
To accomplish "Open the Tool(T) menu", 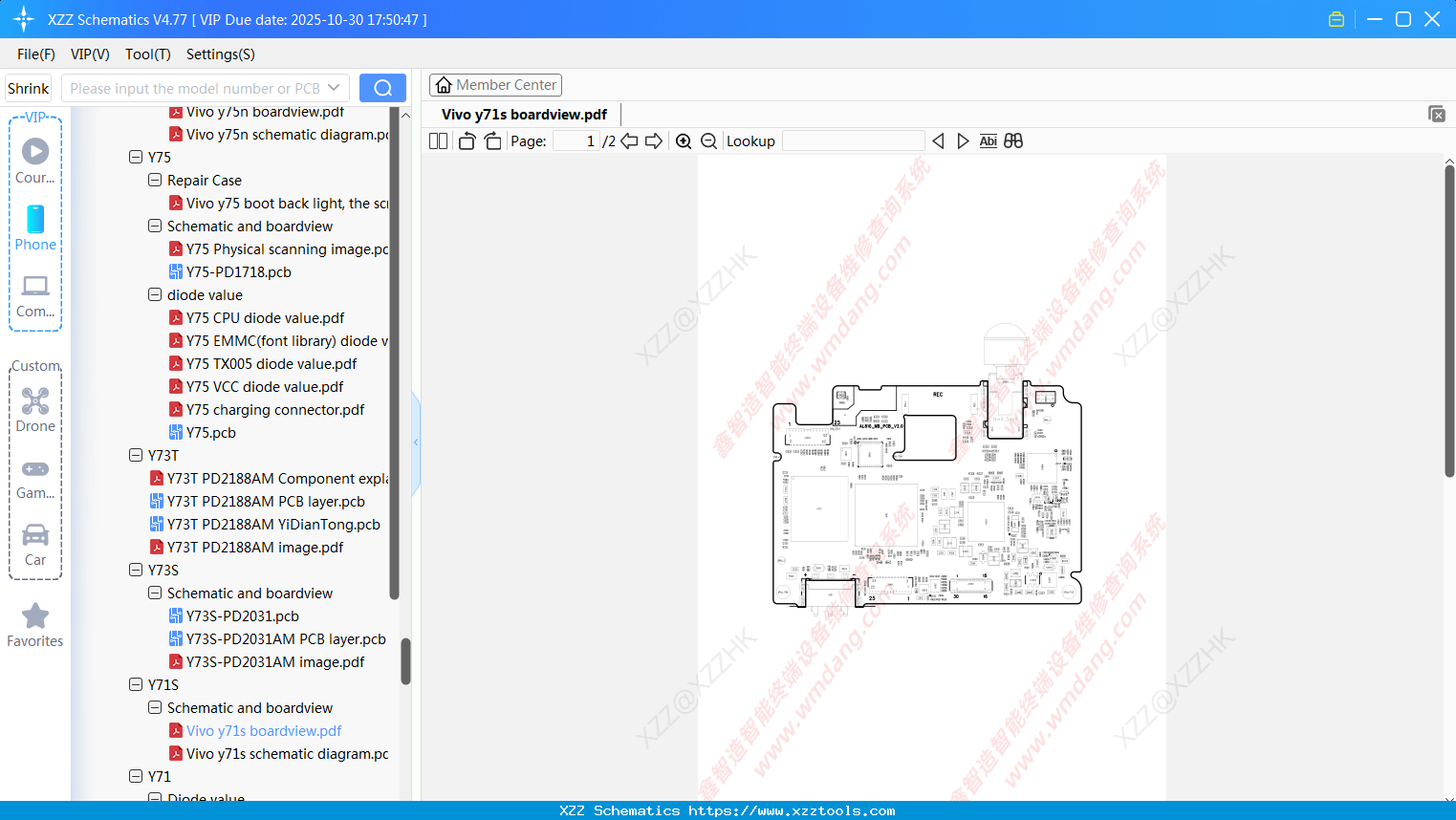I will (x=148, y=54).
